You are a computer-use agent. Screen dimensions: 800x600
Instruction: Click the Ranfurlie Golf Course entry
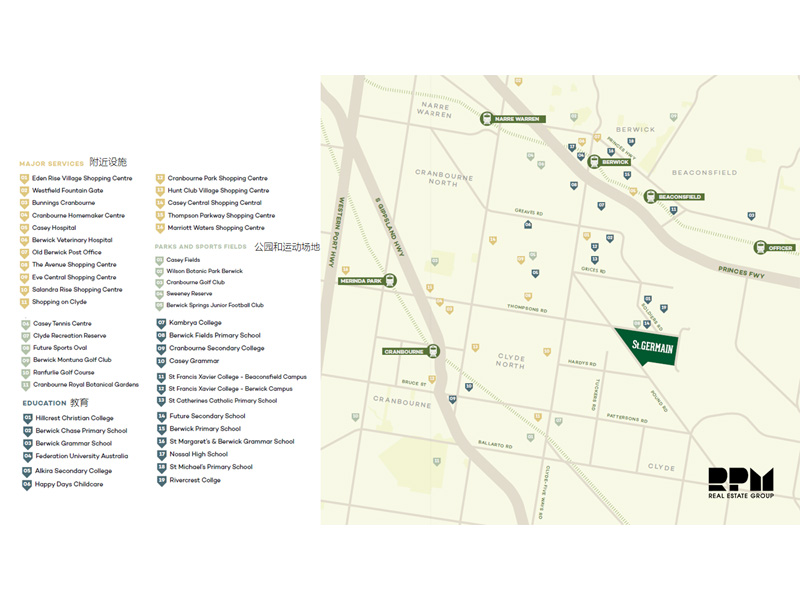click(63, 372)
